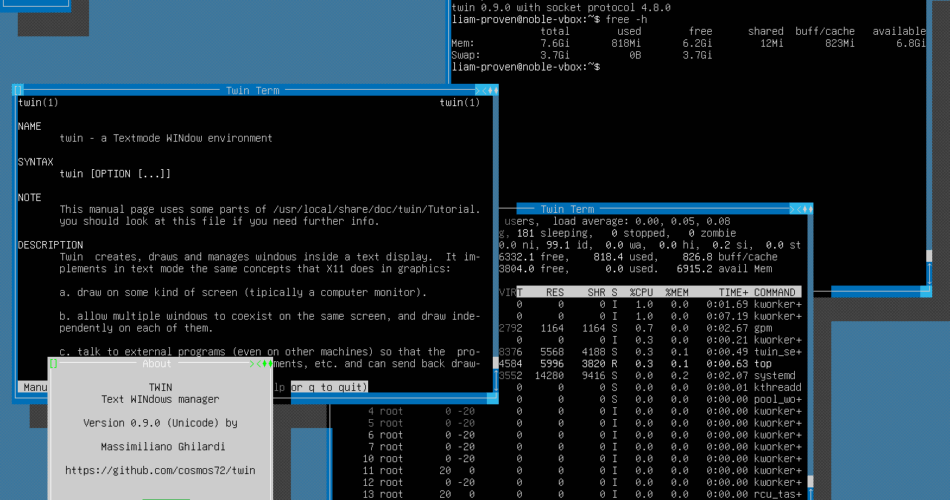This screenshot has height=500, width=950.
Task: Click the >< gadget on man page Twin Term
Action: pyautogui.click(x=479, y=90)
